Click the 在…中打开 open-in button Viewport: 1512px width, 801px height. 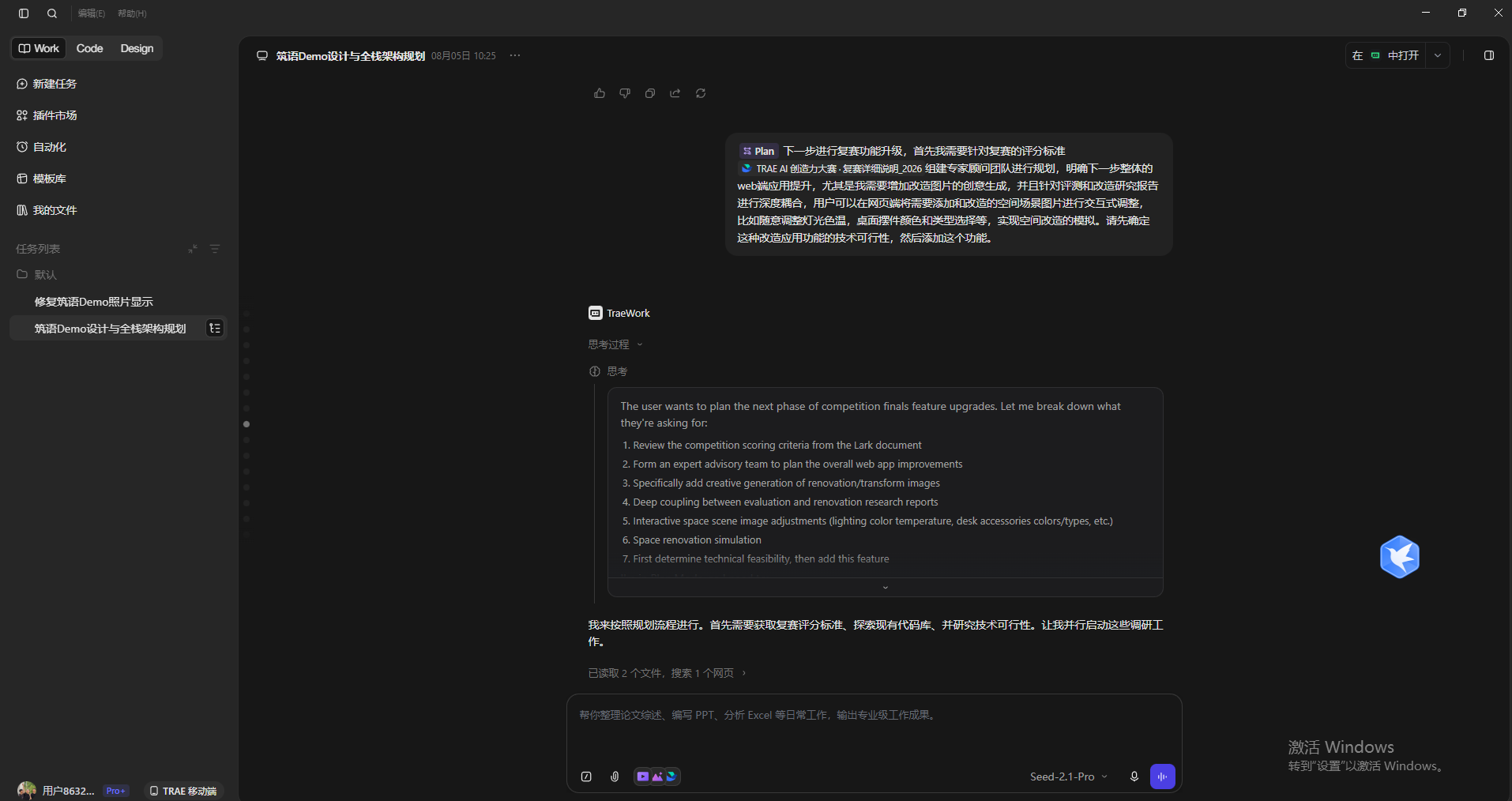click(1386, 55)
